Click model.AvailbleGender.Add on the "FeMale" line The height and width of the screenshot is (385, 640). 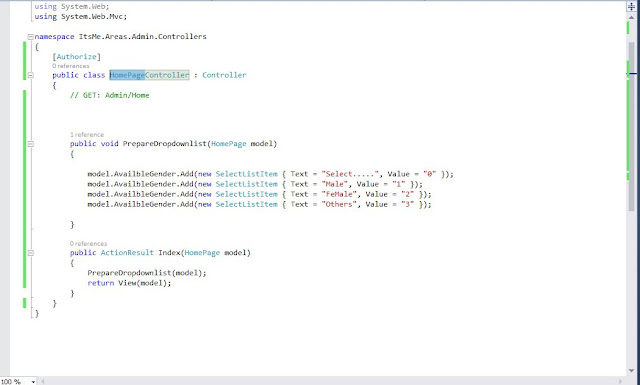coord(140,194)
